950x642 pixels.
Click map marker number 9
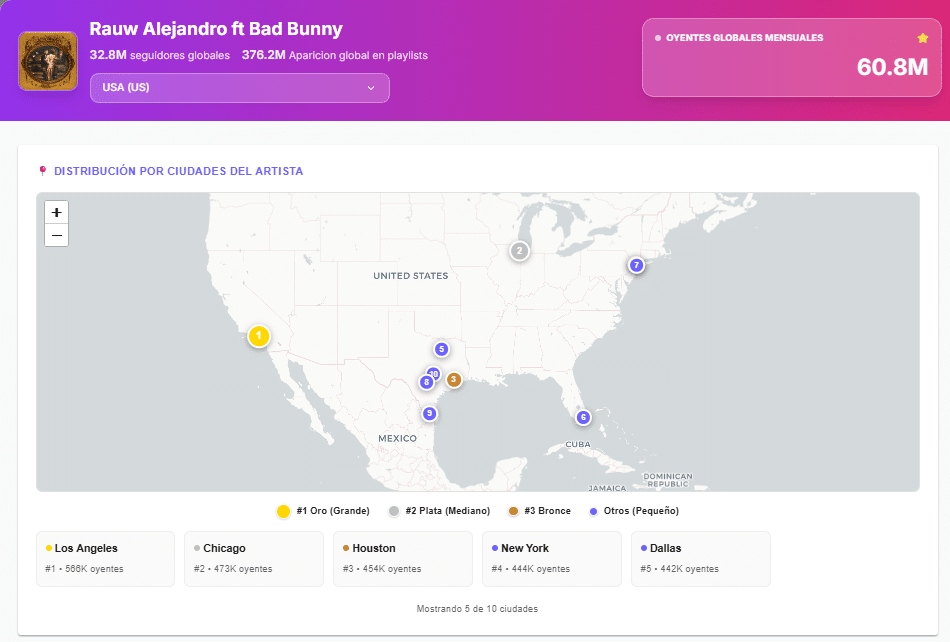pos(429,413)
